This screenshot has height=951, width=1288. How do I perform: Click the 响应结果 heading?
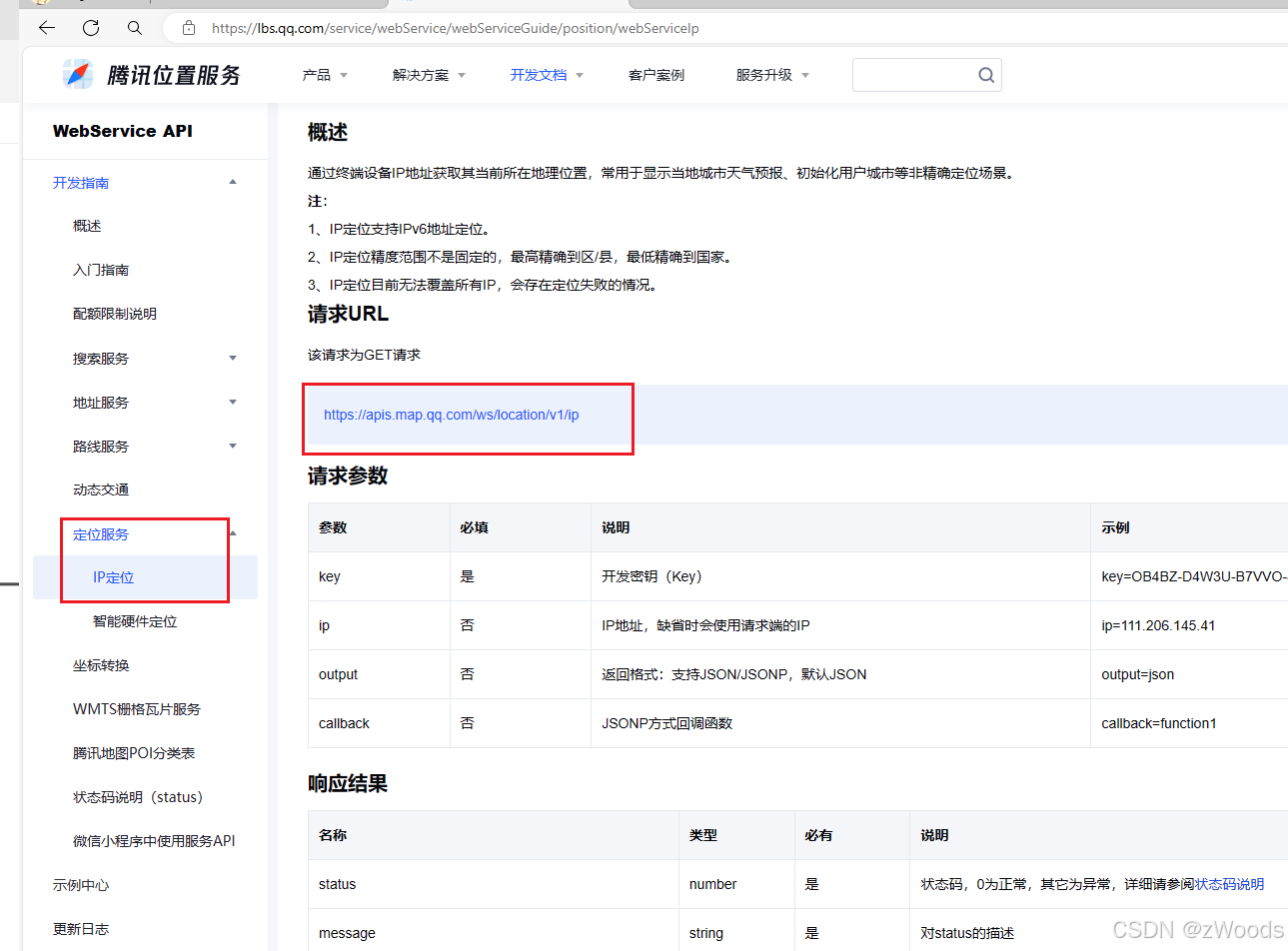[348, 783]
